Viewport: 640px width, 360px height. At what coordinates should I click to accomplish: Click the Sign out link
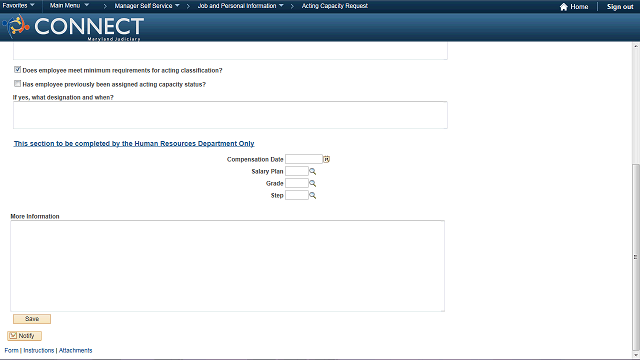click(x=620, y=7)
